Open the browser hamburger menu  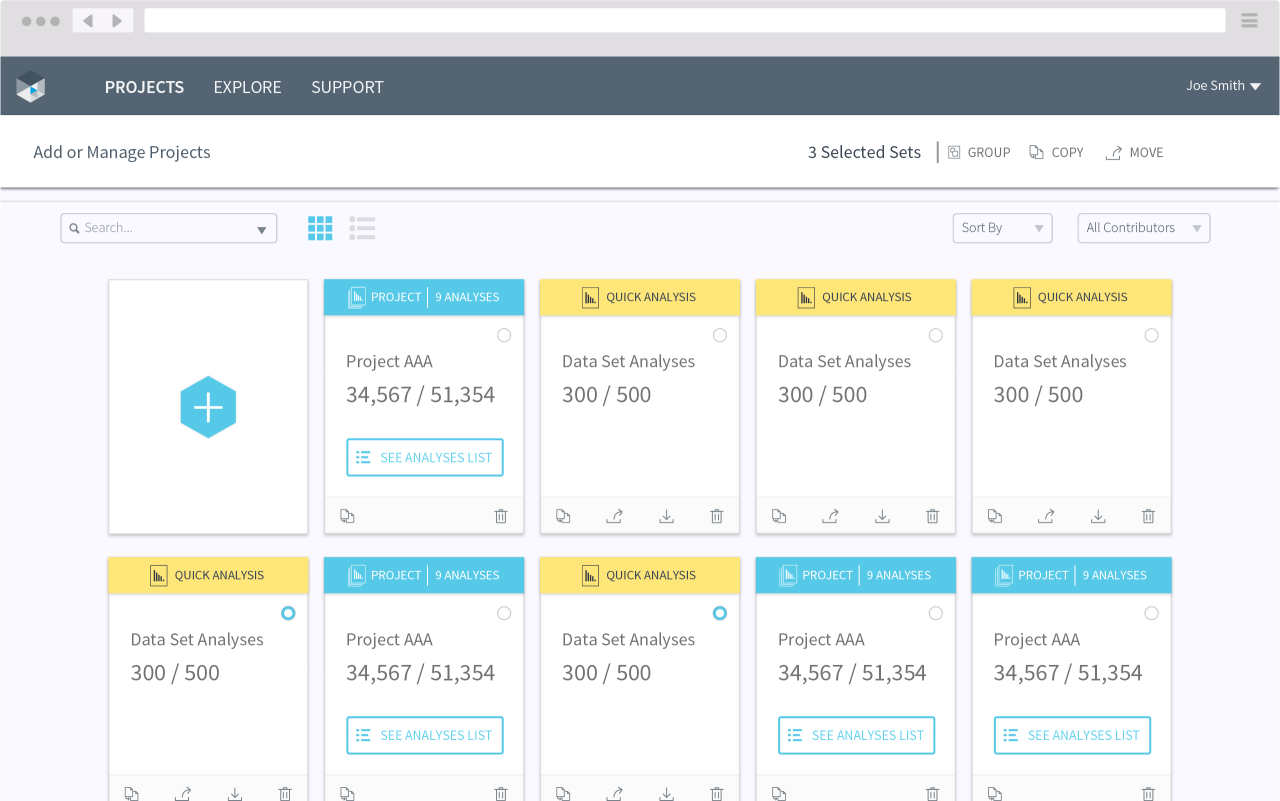tap(1249, 21)
